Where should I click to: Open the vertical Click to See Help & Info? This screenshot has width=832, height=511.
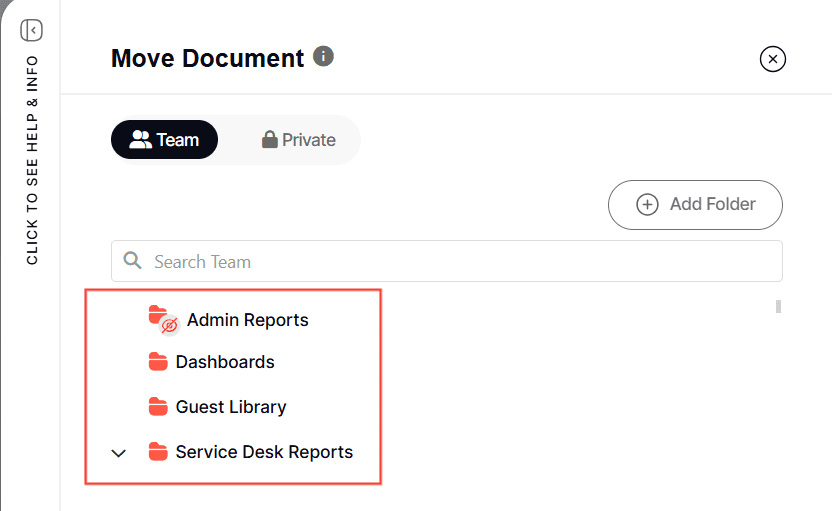[32, 160]
